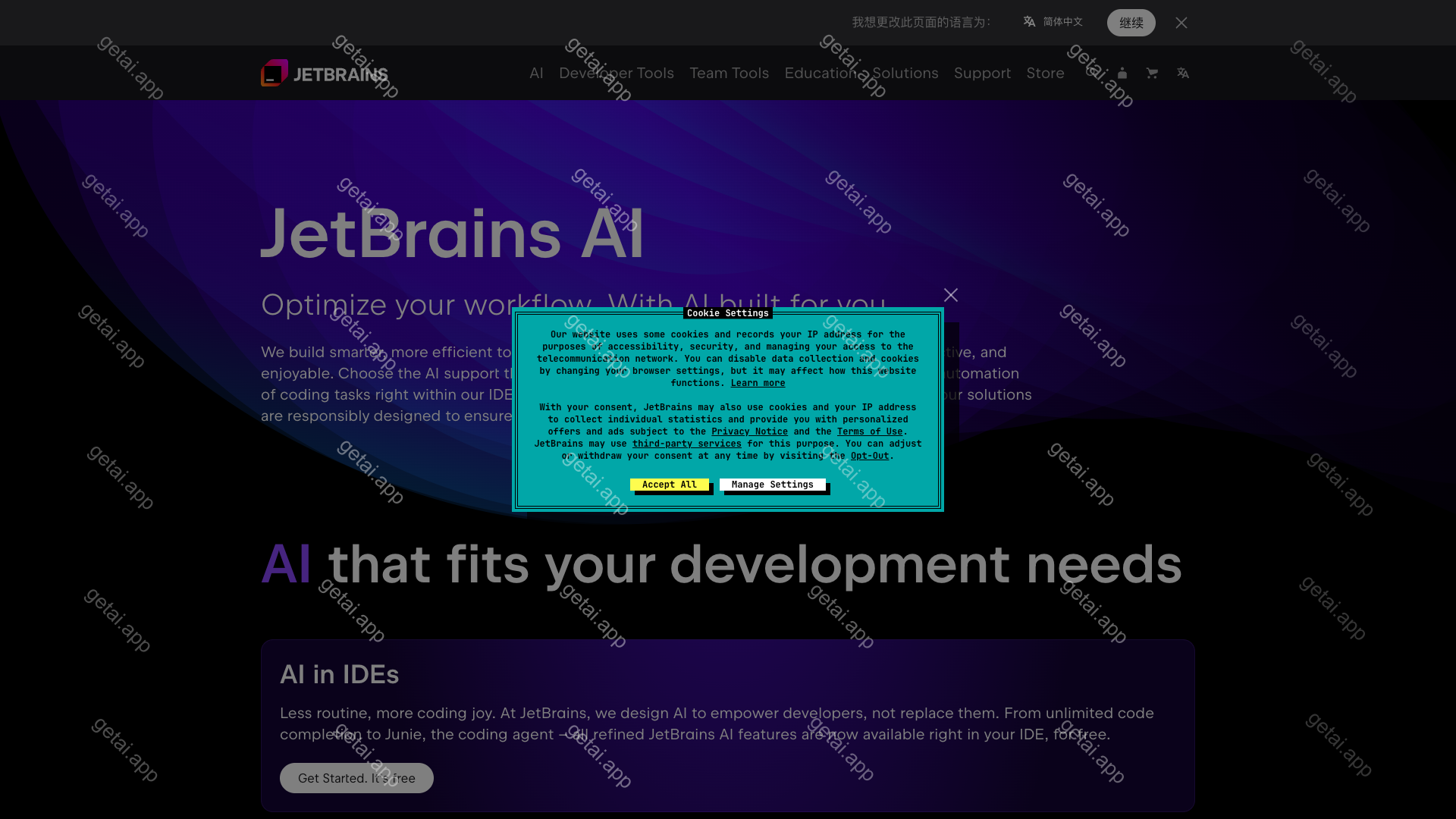Open the Opt-Out link
The image size is (1456, 819).
point(870,456)
